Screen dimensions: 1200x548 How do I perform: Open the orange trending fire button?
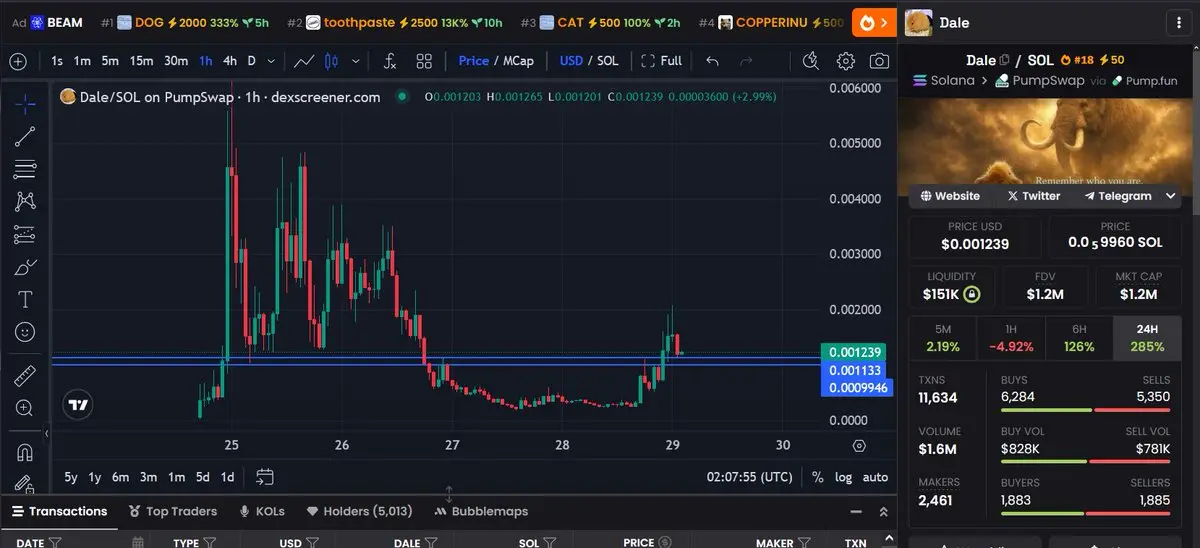click(x=875, y=22)
